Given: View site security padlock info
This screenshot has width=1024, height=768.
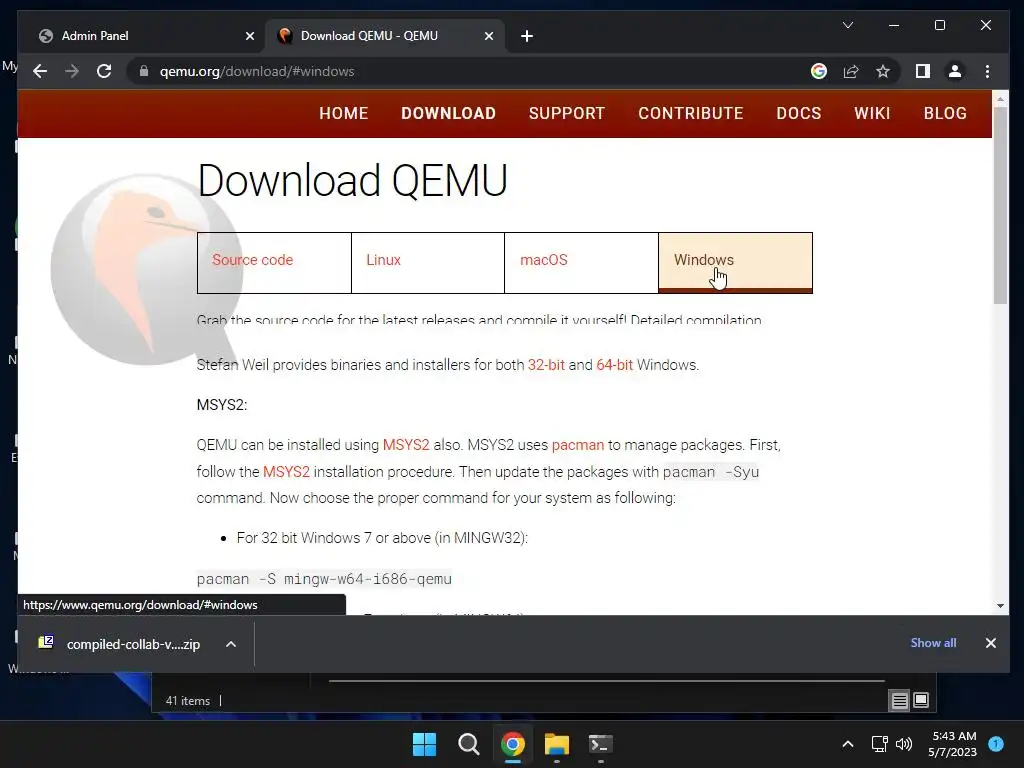Looking at the screenshot, I should (144, 71).
